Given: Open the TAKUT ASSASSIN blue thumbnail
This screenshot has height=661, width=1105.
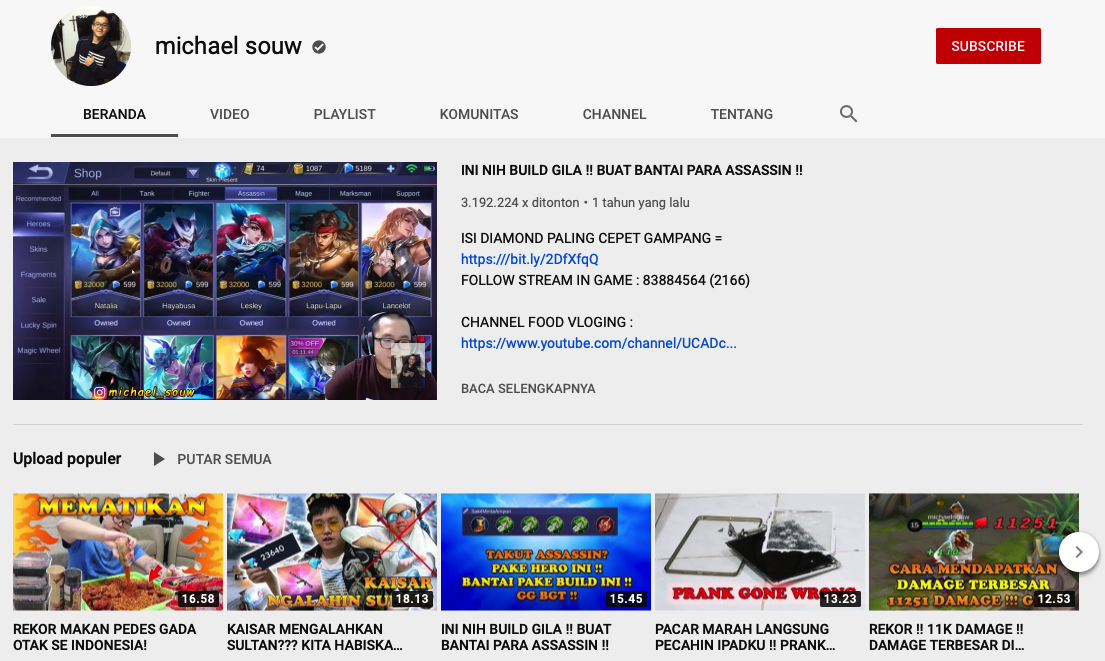Looking at the screenshot, I should [546, 552].
